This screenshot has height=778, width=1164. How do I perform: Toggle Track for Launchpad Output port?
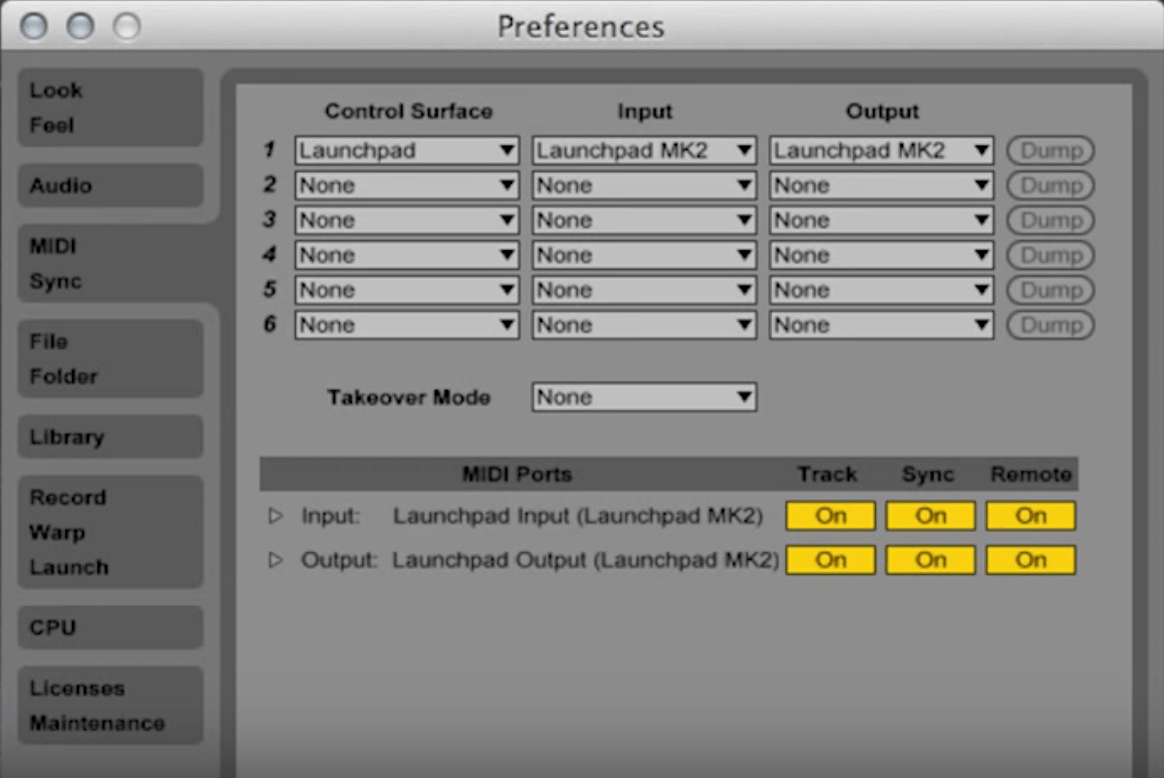831,560
